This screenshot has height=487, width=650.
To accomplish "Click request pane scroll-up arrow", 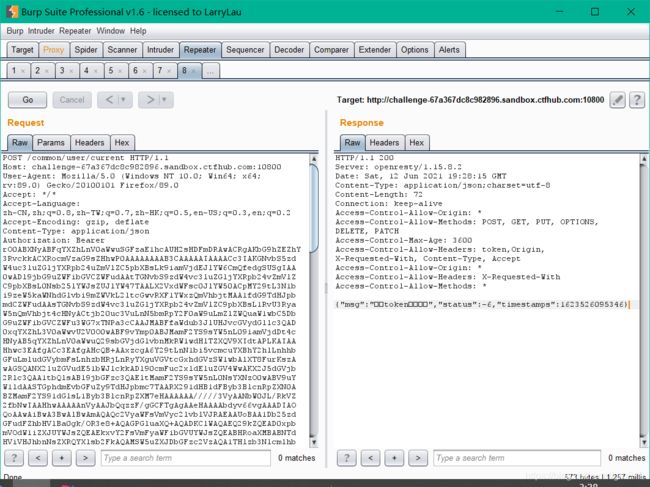I will (x=314, y=159).
